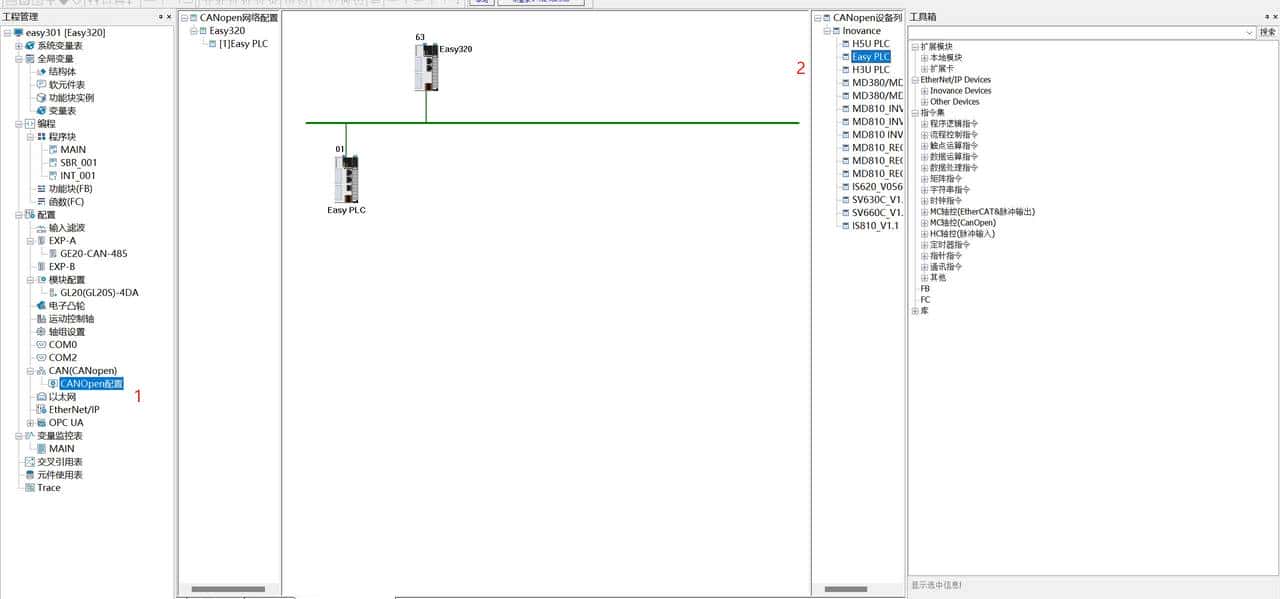
Task: Open the COM0 serial port configuration
Action: (x=63, y=345)
